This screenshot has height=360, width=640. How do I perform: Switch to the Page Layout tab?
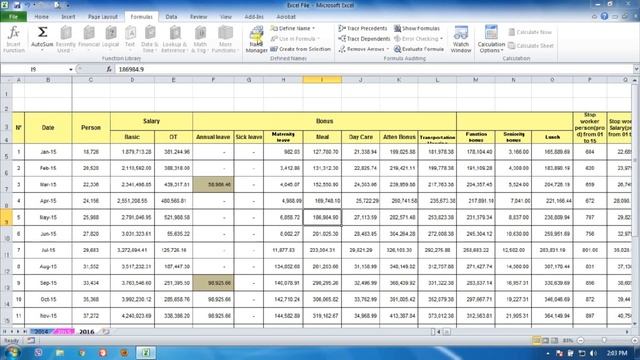103,17
